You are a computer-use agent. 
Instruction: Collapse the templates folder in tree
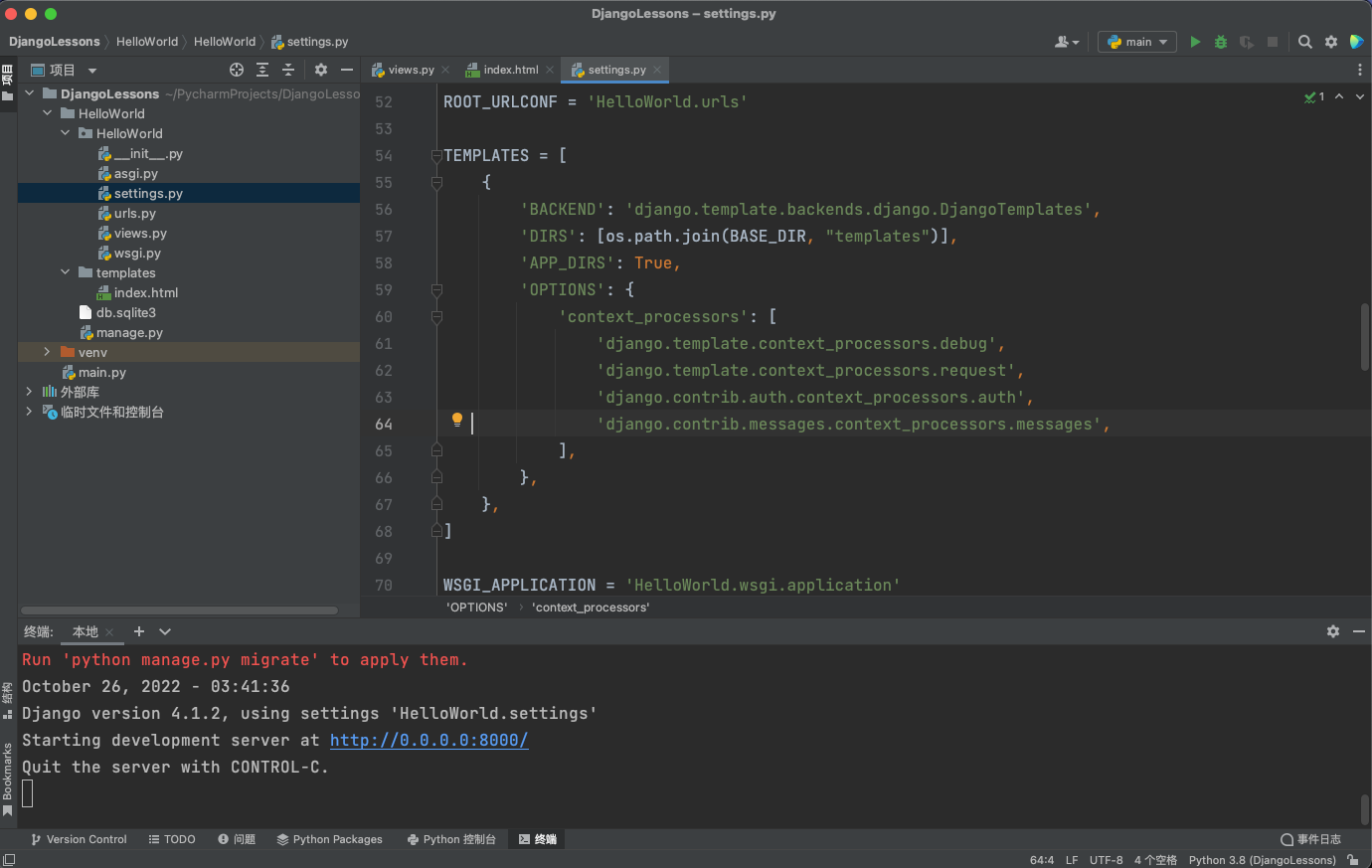pyautogui.click(x=66, y=272)
